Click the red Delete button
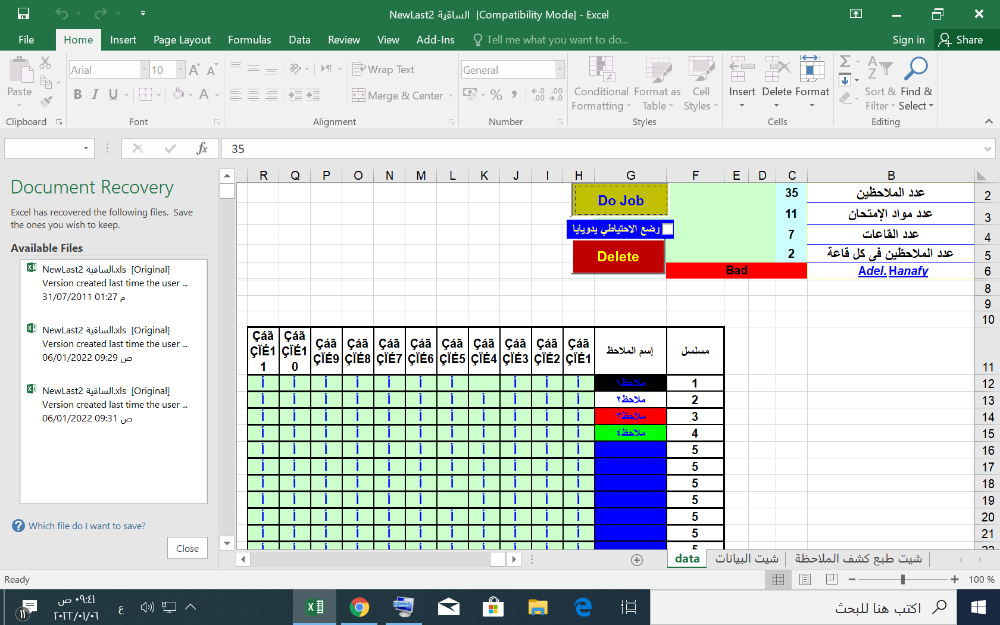The height and width of the screenshot is (625, 1000). tap(618, 256)
